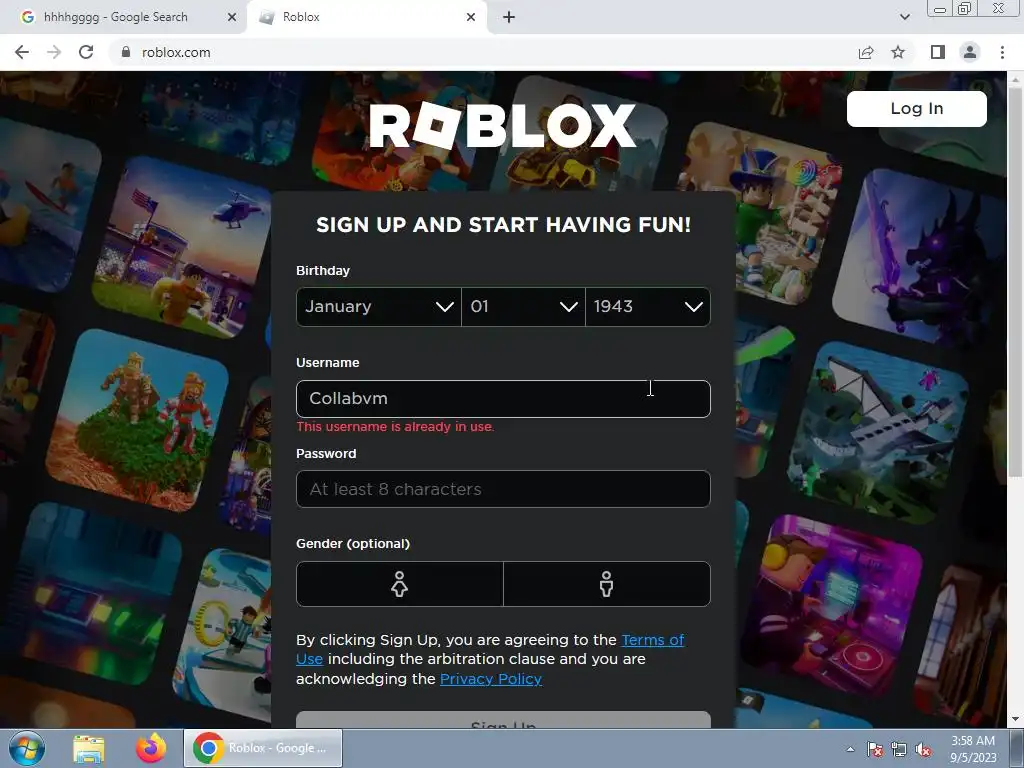1024x768 pixels.
Task: Open the Windows Start menu
Action: [x=27, y=748]
